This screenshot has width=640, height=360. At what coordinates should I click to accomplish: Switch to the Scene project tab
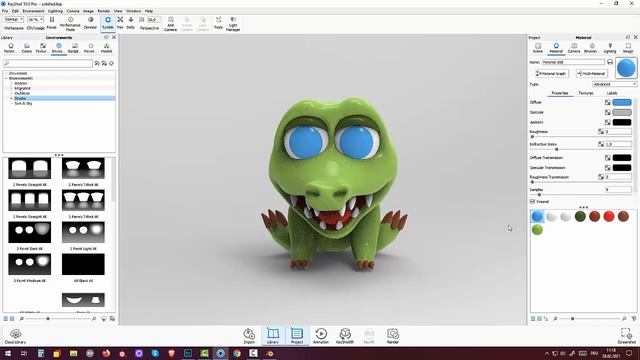click(x=538, y=48)
